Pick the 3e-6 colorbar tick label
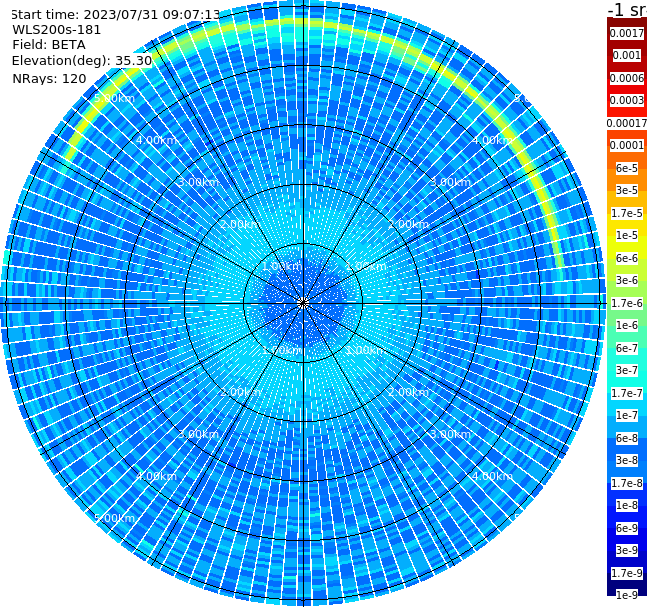 tap(627, 280)
